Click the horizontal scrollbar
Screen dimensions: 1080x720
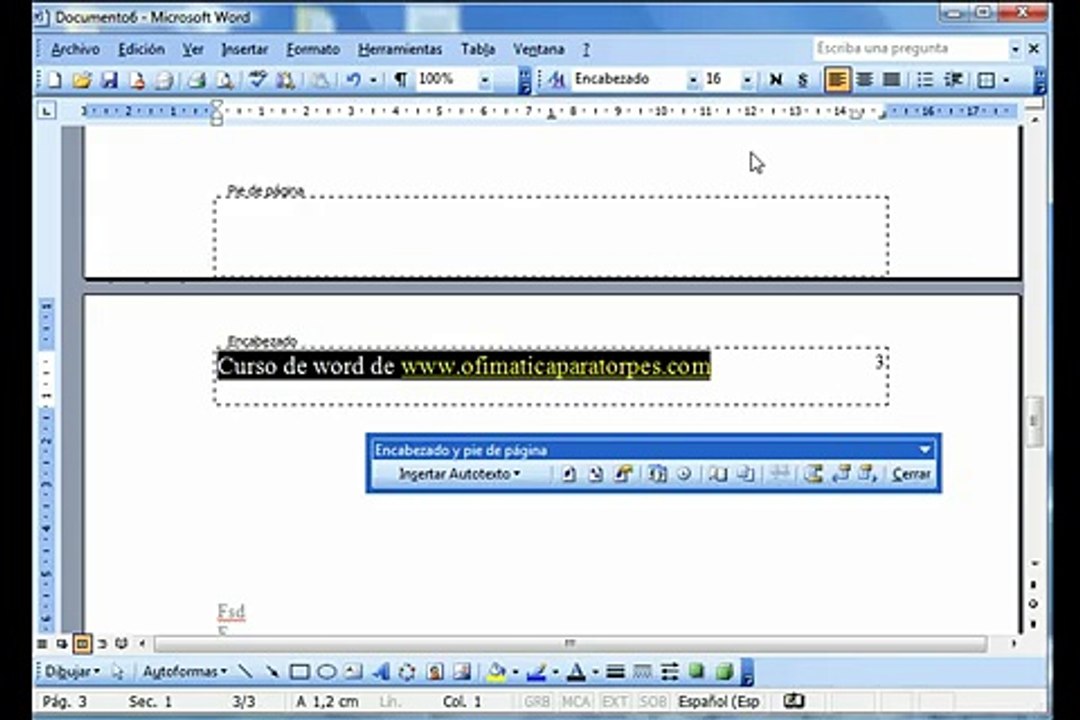[570, 644]
